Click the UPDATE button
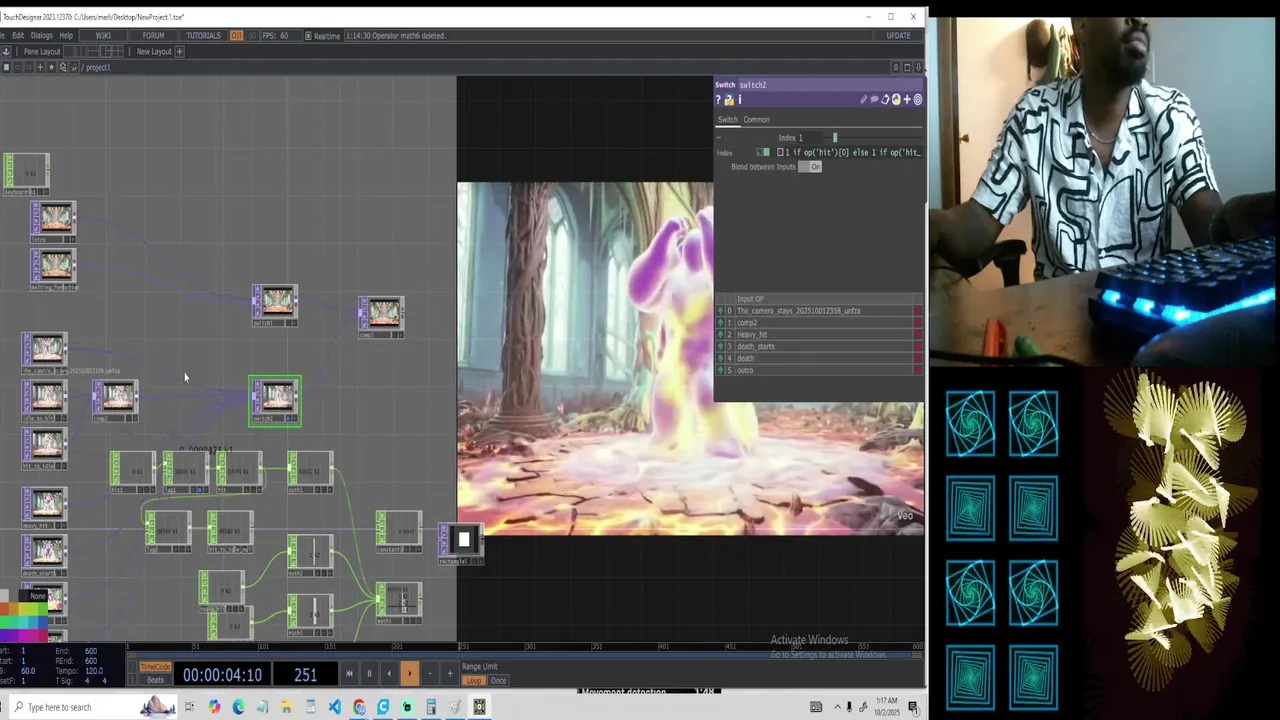This screenshot has height=720, width=1280. (898, 36)
